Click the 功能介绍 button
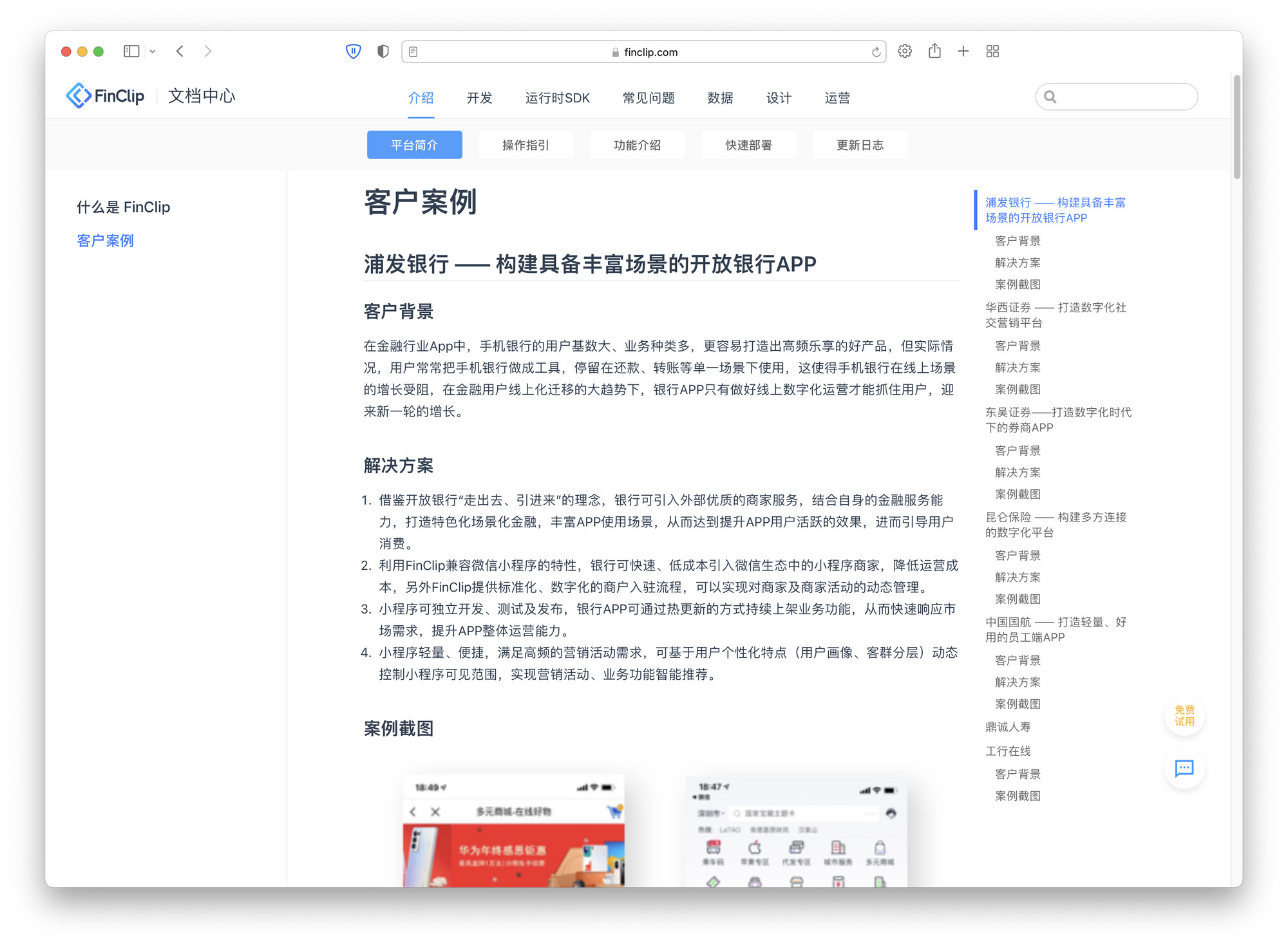This screenshot has width=1288, height=947. point(638,145)
